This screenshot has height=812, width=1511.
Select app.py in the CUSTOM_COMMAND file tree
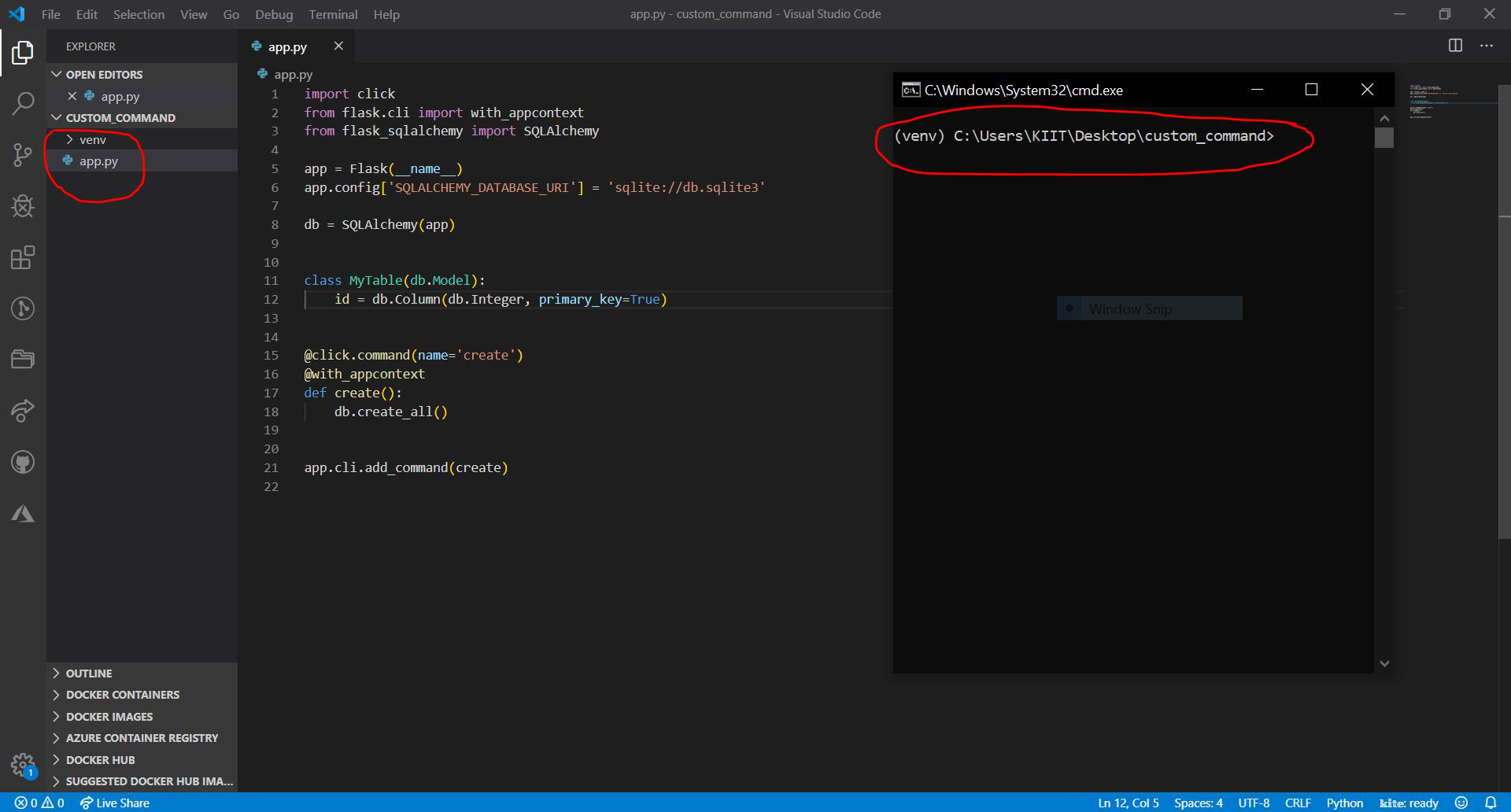(x=142, y=161)
